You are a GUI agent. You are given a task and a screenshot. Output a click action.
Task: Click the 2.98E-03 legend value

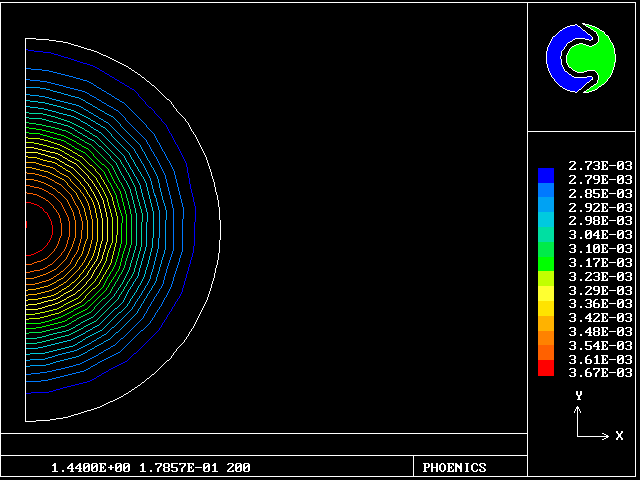click(x=600, y=220)
